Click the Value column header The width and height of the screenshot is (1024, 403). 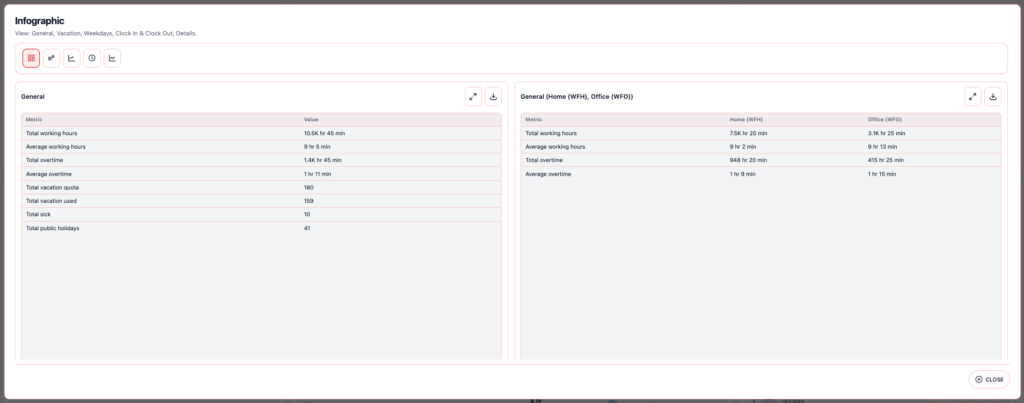[311, 120]
